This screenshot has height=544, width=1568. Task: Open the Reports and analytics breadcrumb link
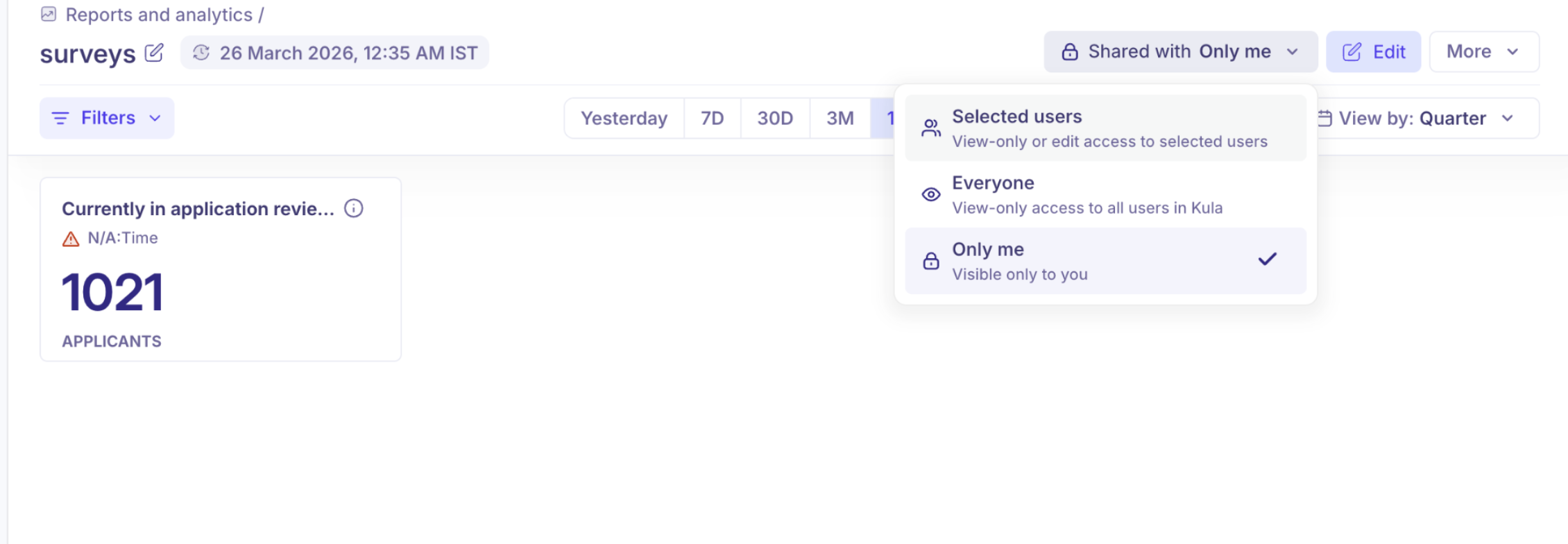(159, 15)
